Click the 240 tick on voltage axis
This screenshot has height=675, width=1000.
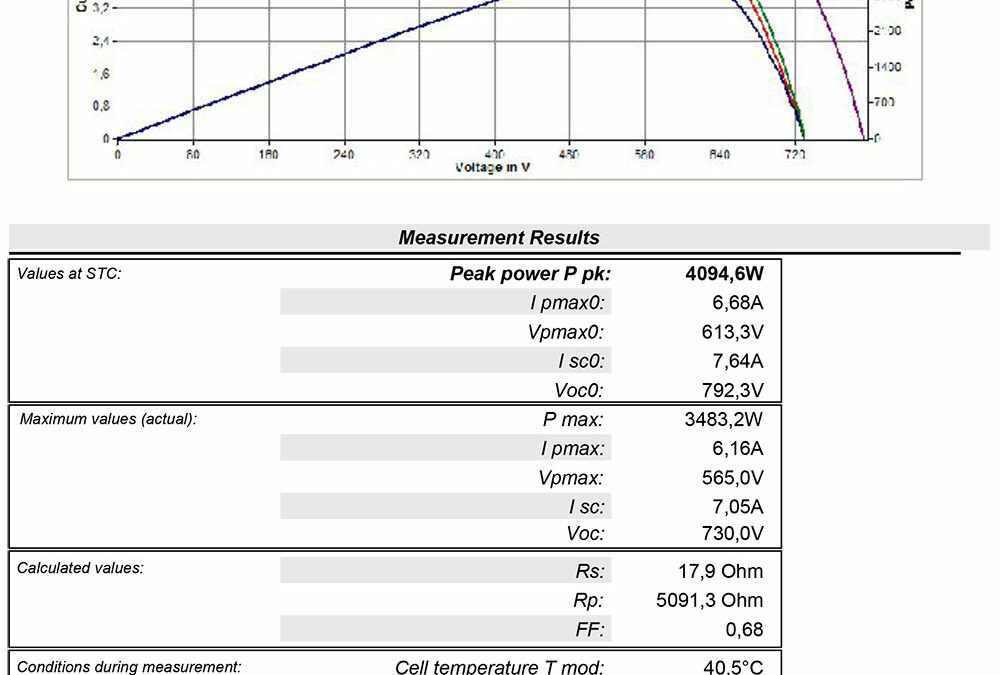click(x=343, y=154)
